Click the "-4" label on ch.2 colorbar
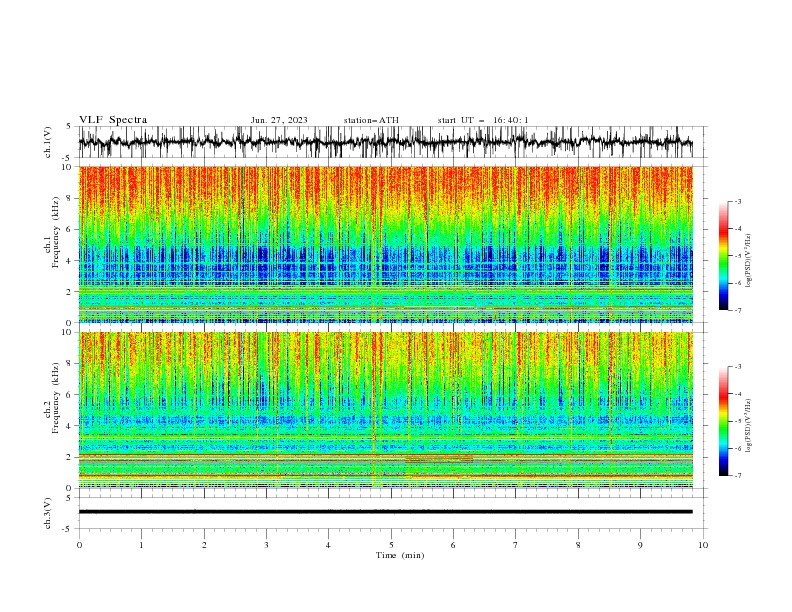The image size is (792, 612). tap(737, 394)
